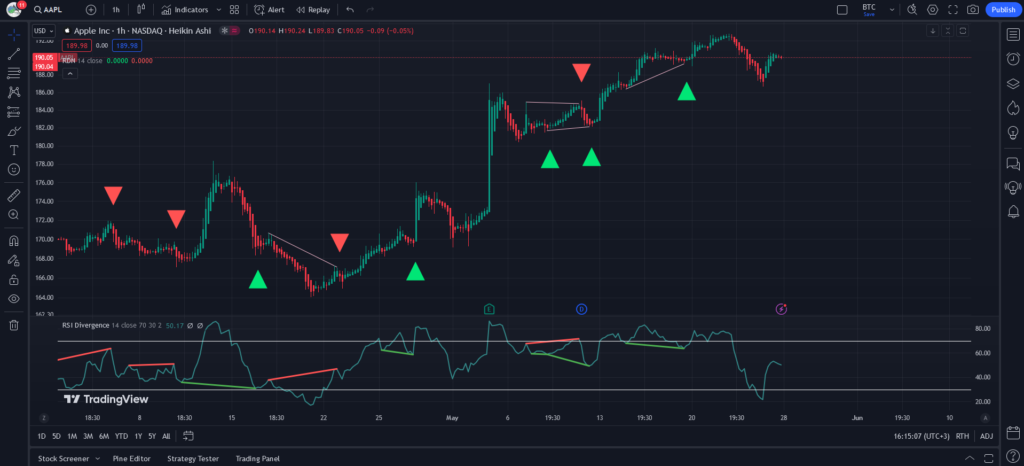Open indicator templates grid icon

pyautogui.click(x=234, y=10)
